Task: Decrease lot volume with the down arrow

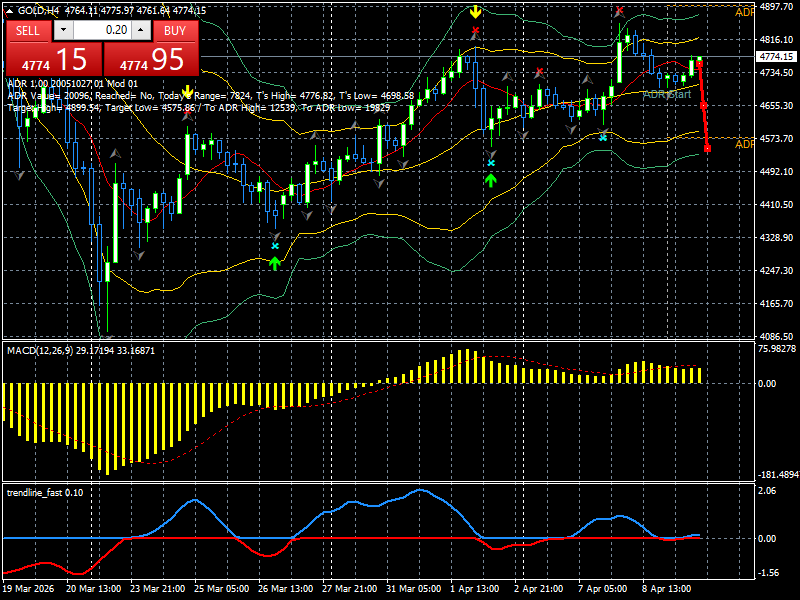Action: tap(63, 30)
